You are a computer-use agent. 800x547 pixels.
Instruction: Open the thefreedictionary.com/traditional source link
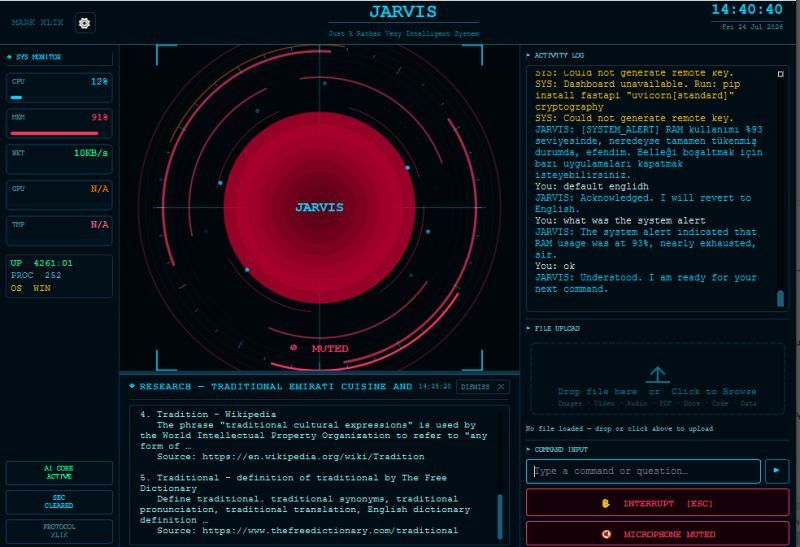330,531
